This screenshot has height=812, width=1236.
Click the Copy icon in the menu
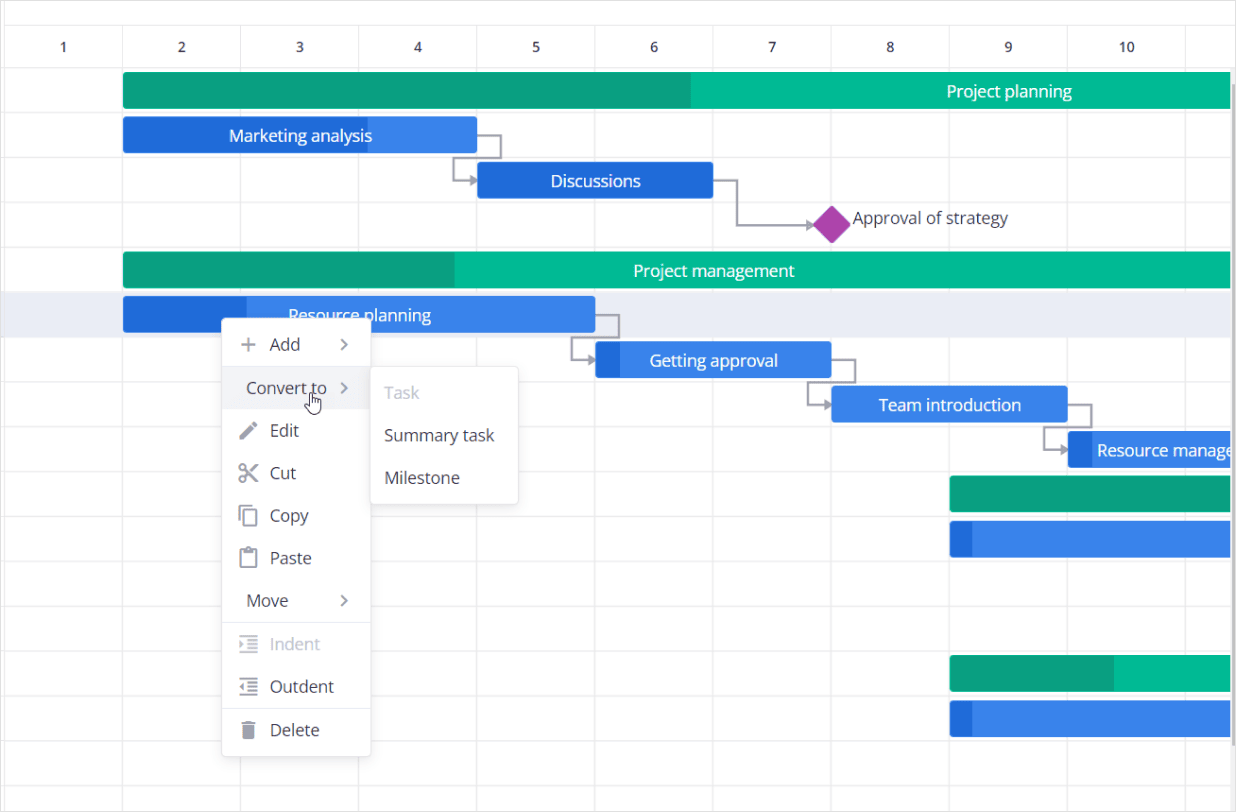pos(247,515)
